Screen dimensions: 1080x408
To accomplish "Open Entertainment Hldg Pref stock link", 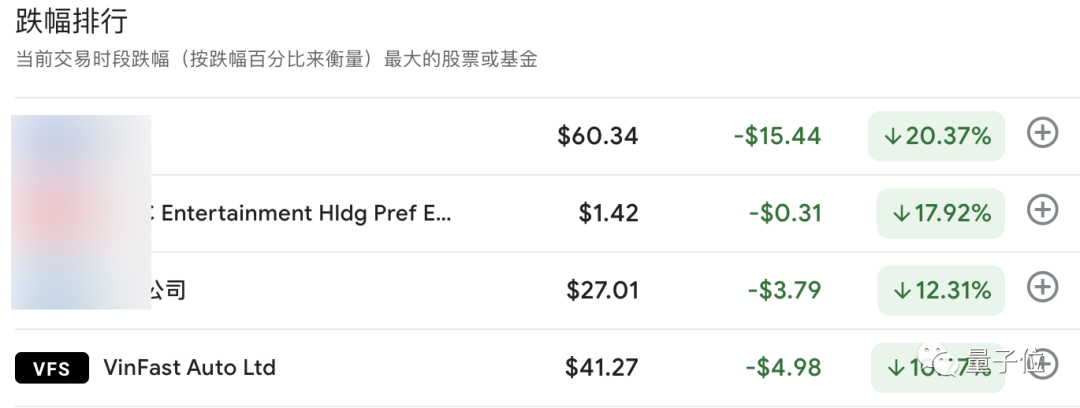I will [x=305, y=213].
